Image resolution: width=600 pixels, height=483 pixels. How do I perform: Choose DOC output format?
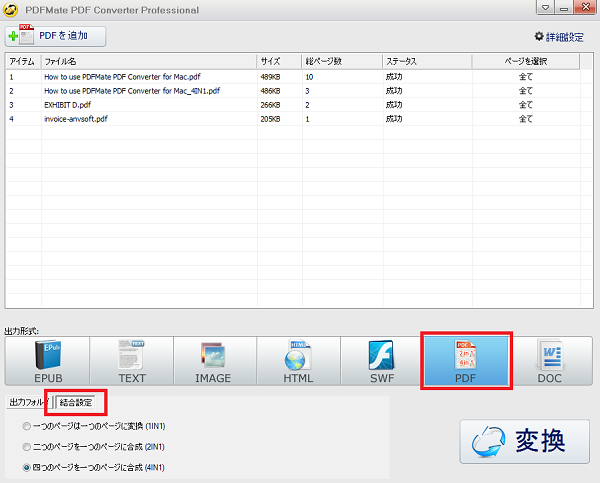pyautogui.click(x=550, y=361)
